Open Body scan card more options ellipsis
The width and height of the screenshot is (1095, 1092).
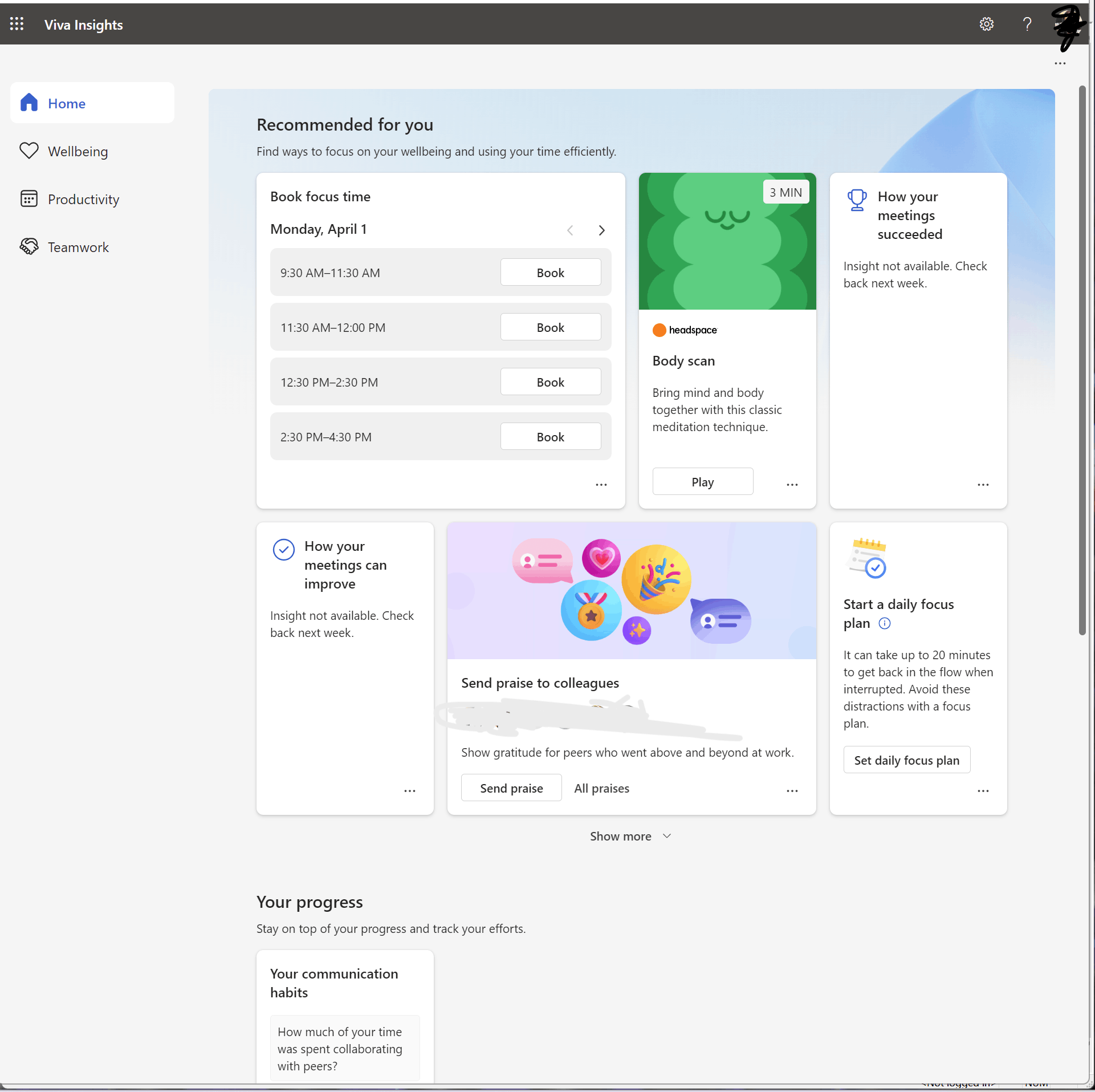click(x=792, y=484)
